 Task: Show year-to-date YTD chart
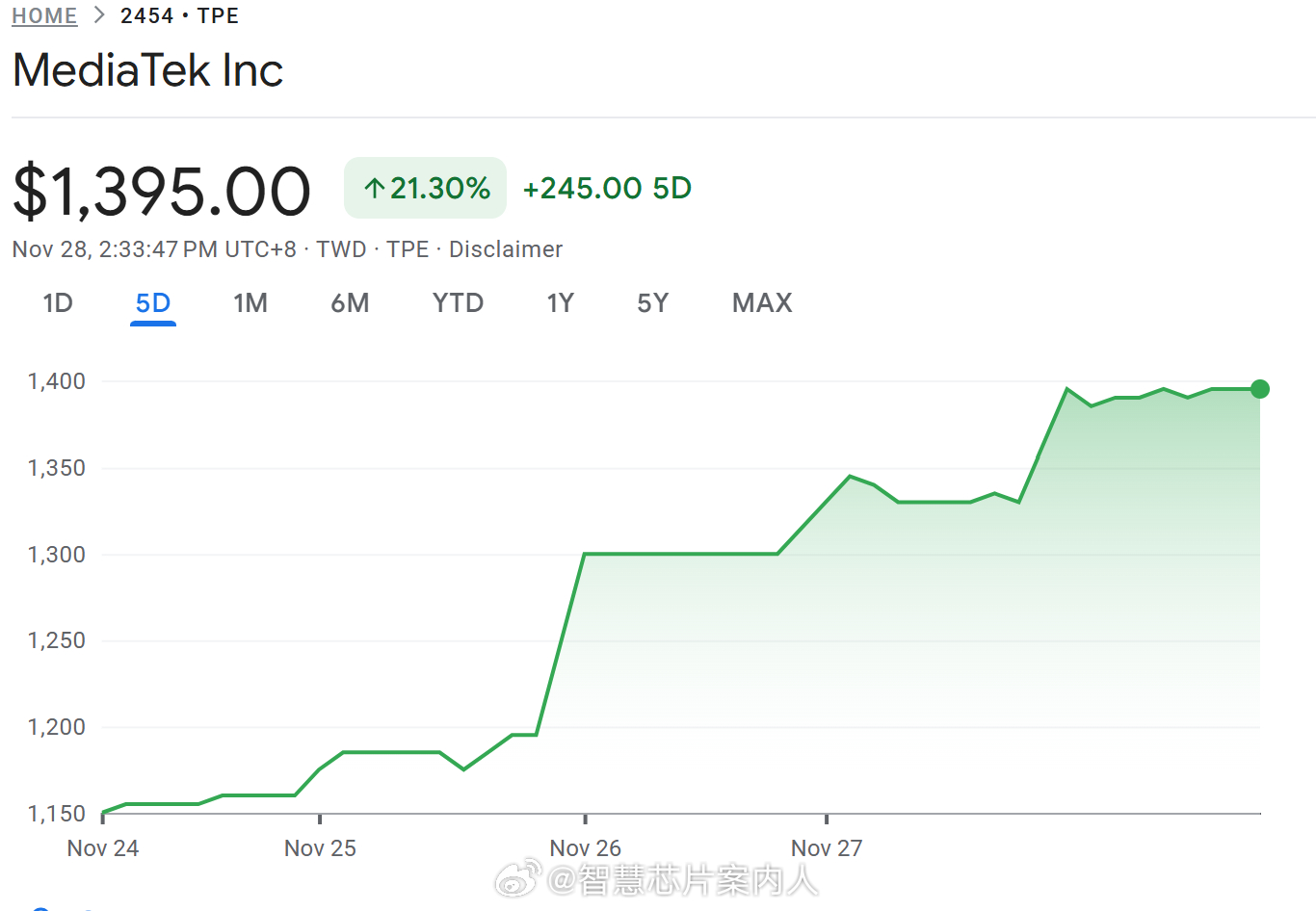click(x=458, y=303)
